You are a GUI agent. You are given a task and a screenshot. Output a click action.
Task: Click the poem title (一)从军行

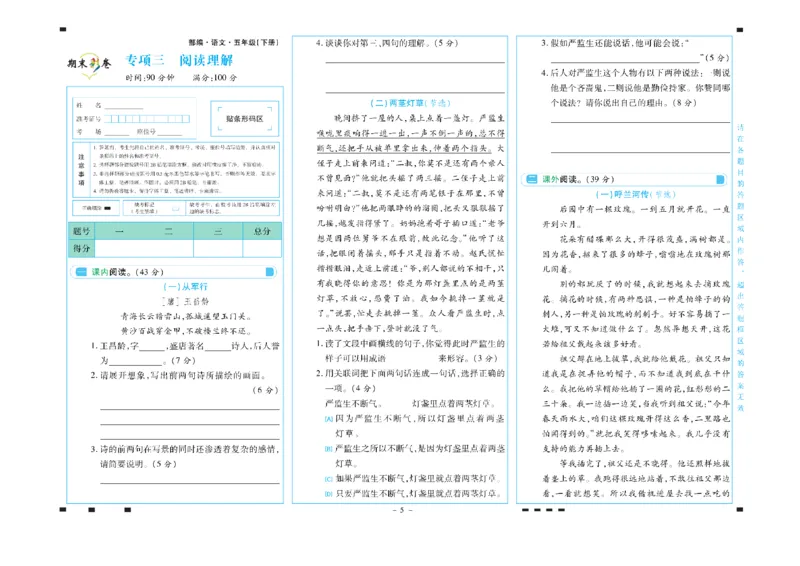coord(185,287)
